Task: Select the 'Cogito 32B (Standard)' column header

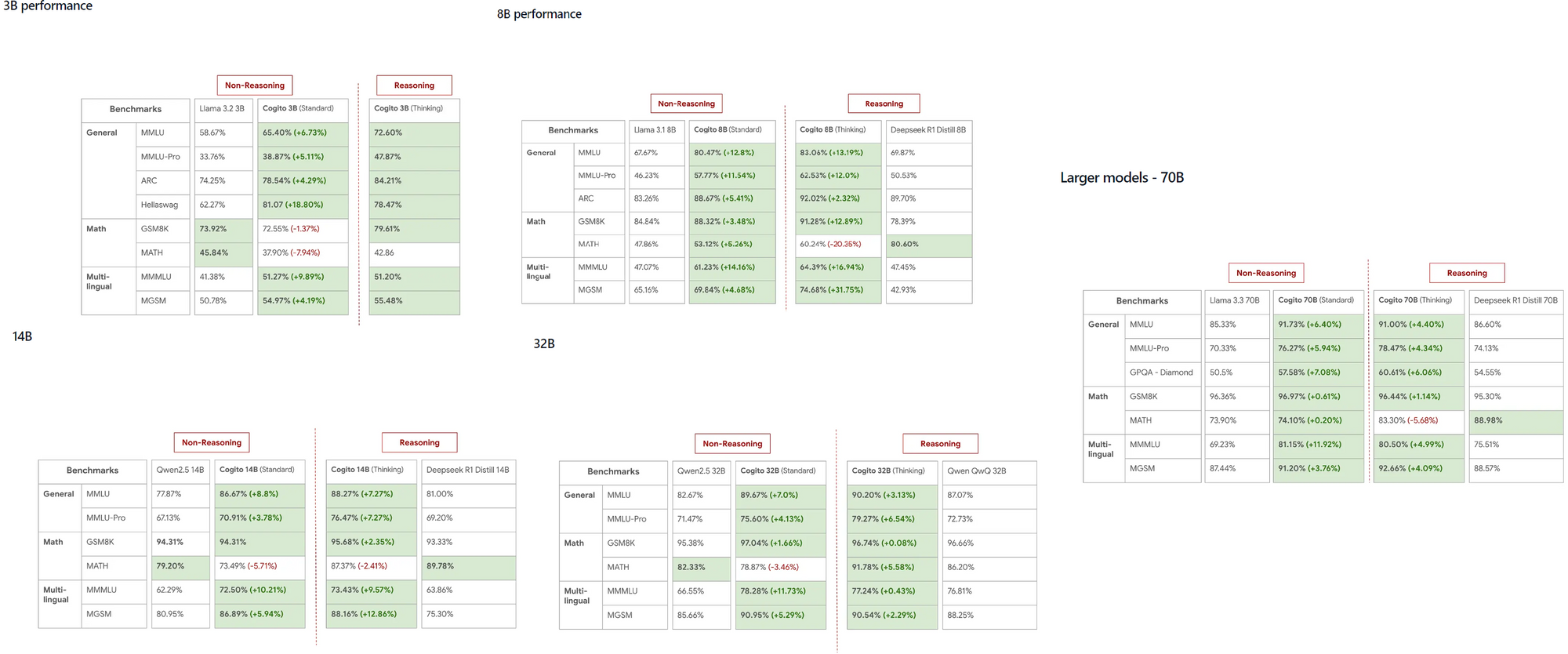Action: 781,471
